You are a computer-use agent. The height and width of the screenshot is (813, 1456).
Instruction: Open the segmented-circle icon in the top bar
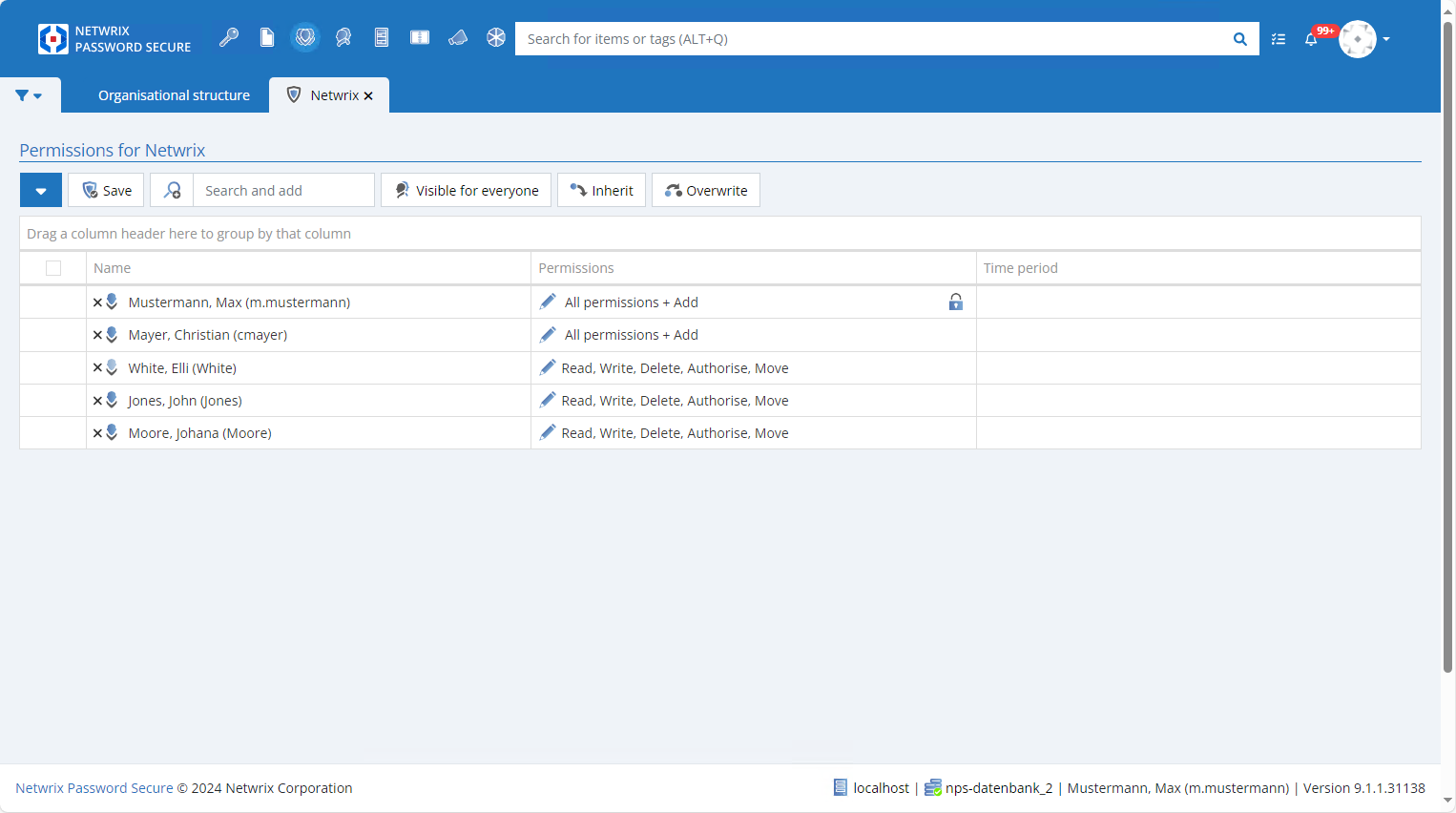tap(496, 38)
